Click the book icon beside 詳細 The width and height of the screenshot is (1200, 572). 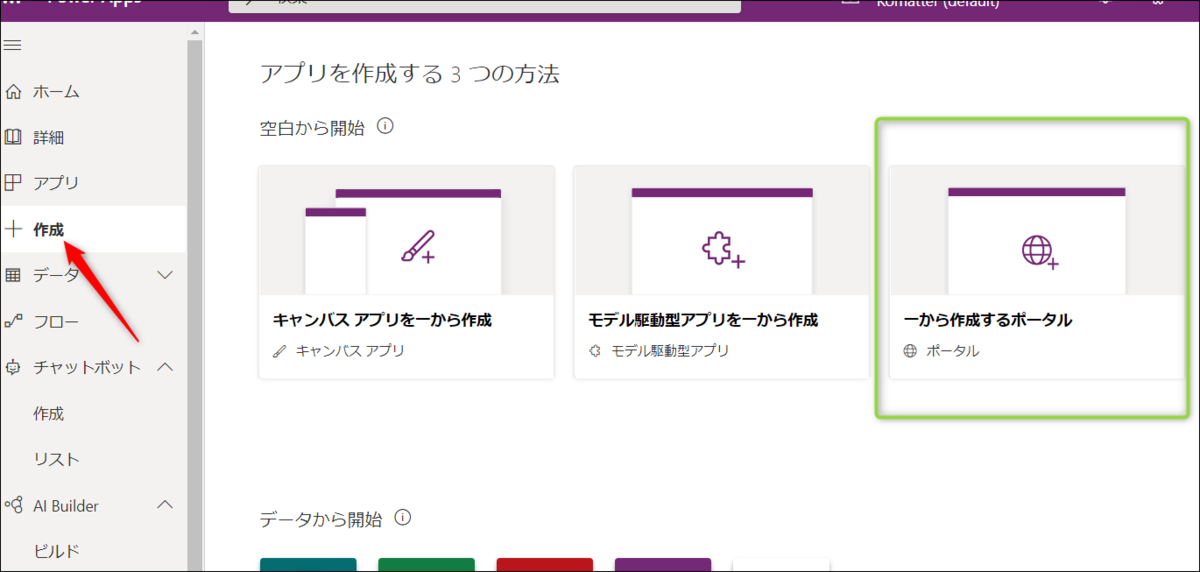click(13, 138)
